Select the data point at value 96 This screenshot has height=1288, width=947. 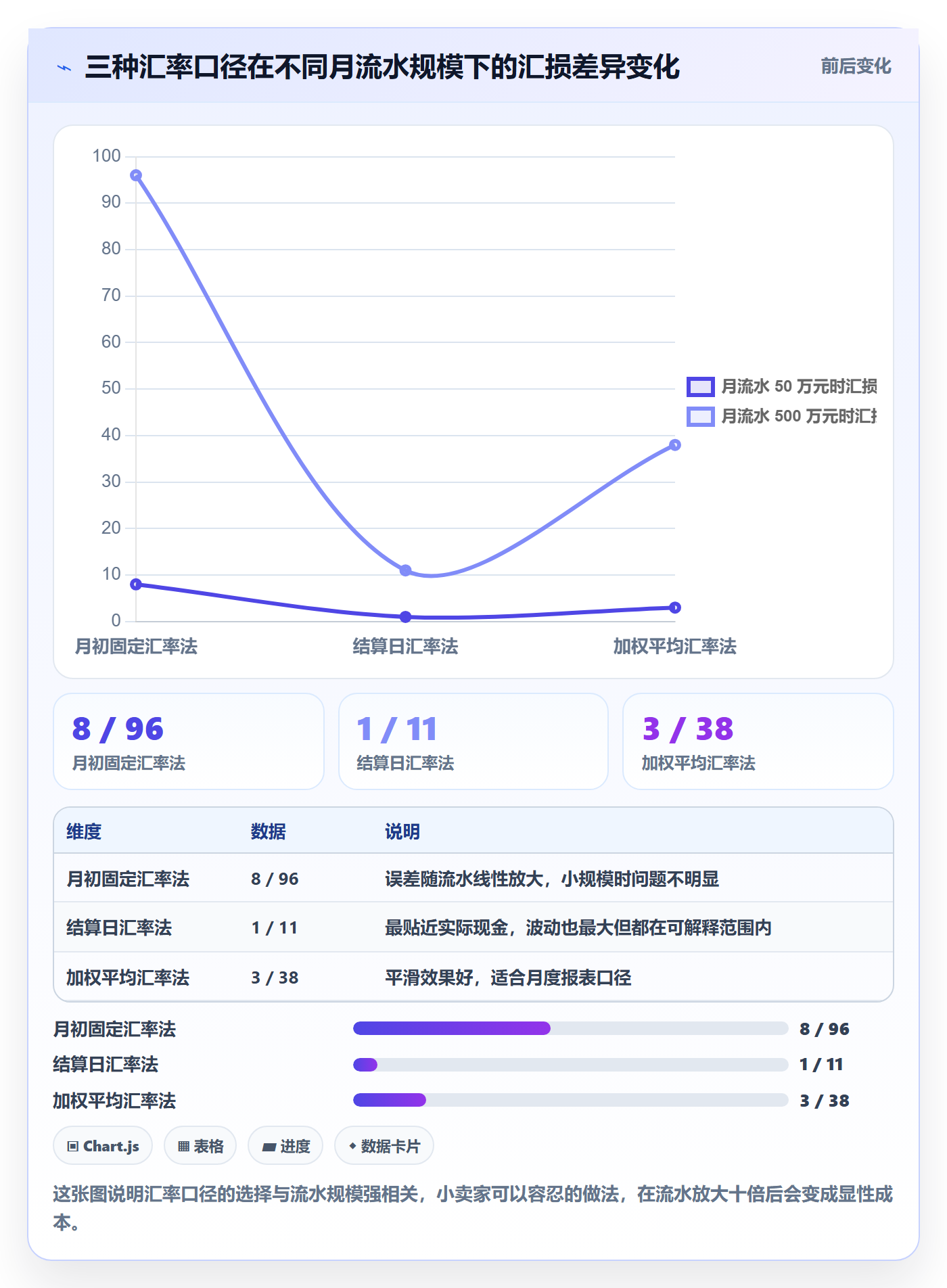(136, 175)
